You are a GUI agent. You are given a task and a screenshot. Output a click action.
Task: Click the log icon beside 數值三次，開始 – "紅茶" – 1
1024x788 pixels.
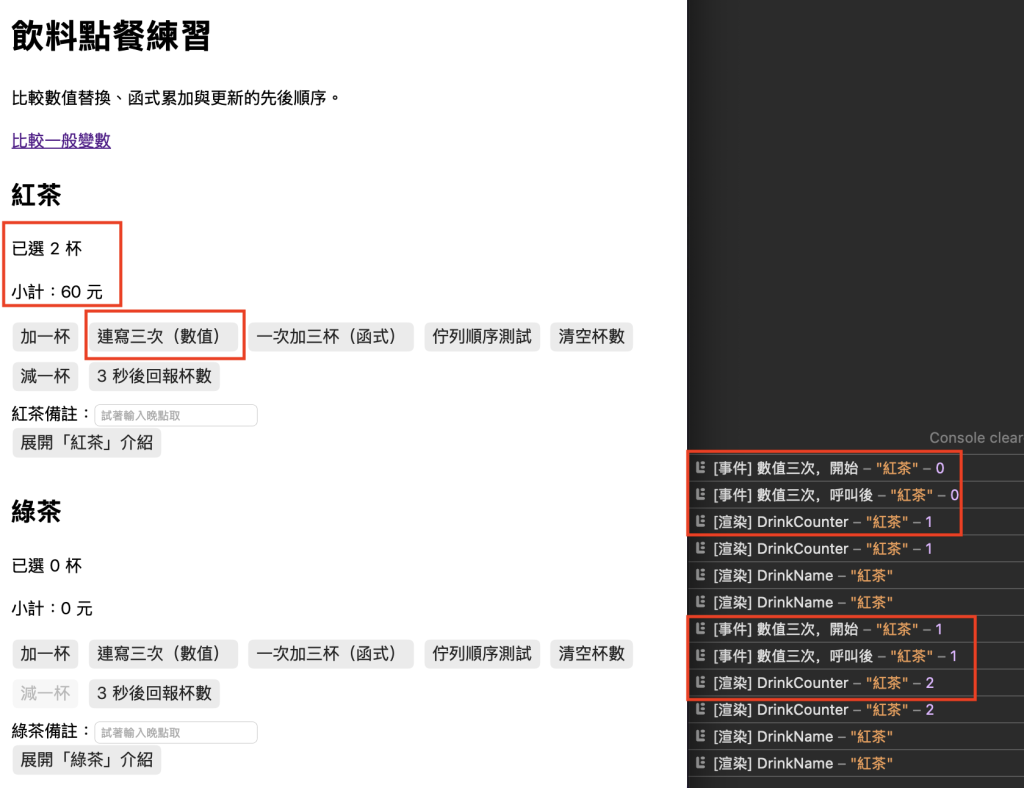701,629
